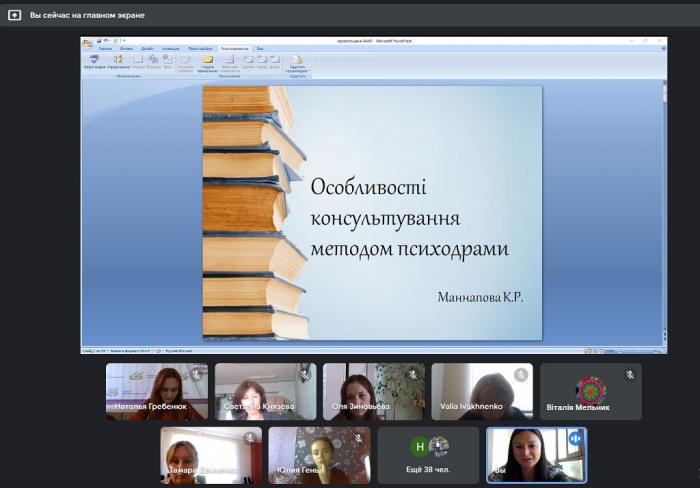Click the presenting-screen icon beside 'Вы сейчас на главном экране'
Viewport: 700px width, 488px height.
coord(14,15)
